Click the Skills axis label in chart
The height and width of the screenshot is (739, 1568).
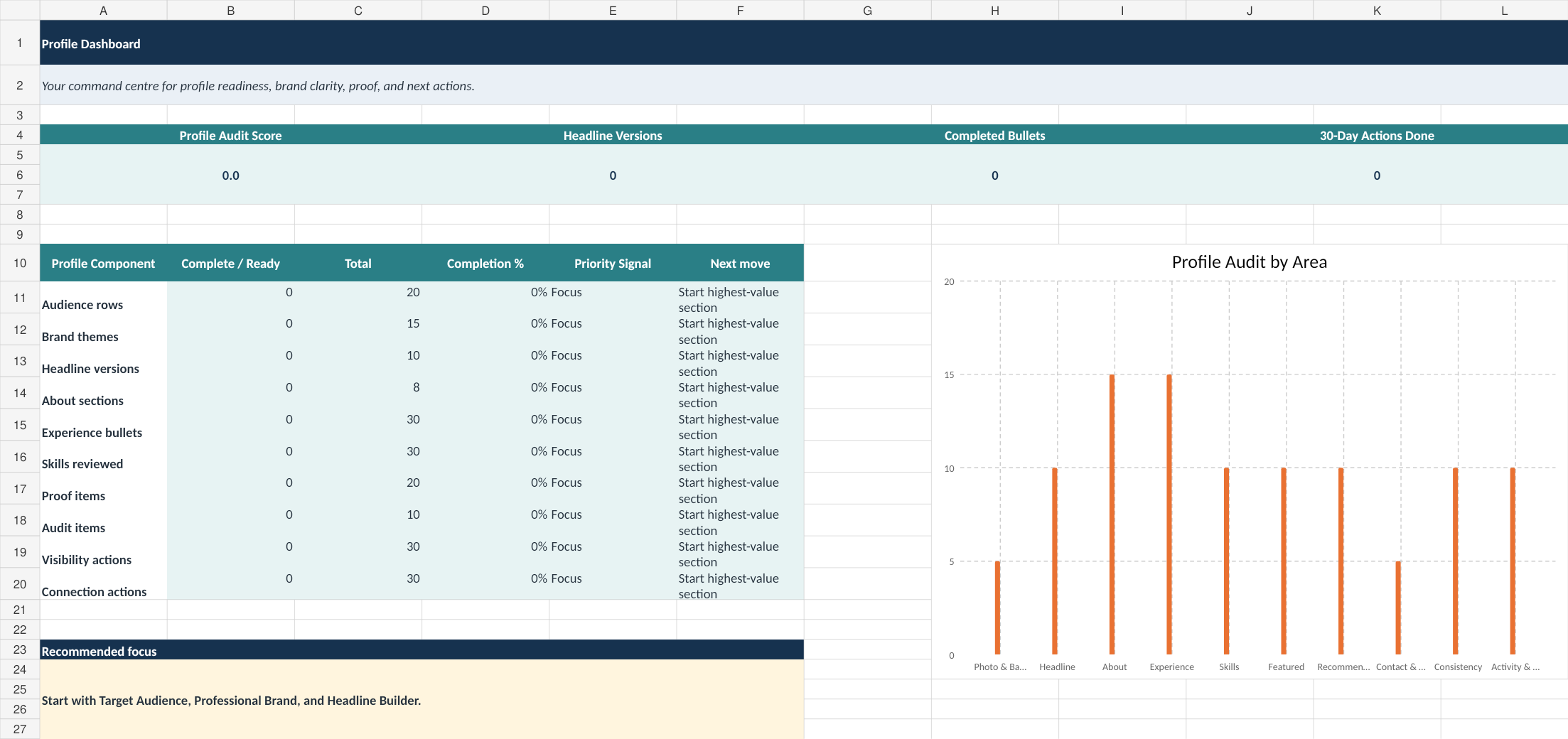1229,667
